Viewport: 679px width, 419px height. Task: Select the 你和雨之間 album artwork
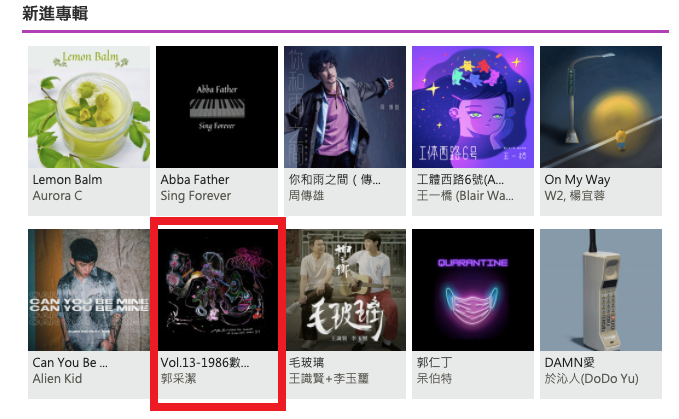point(345,107)
